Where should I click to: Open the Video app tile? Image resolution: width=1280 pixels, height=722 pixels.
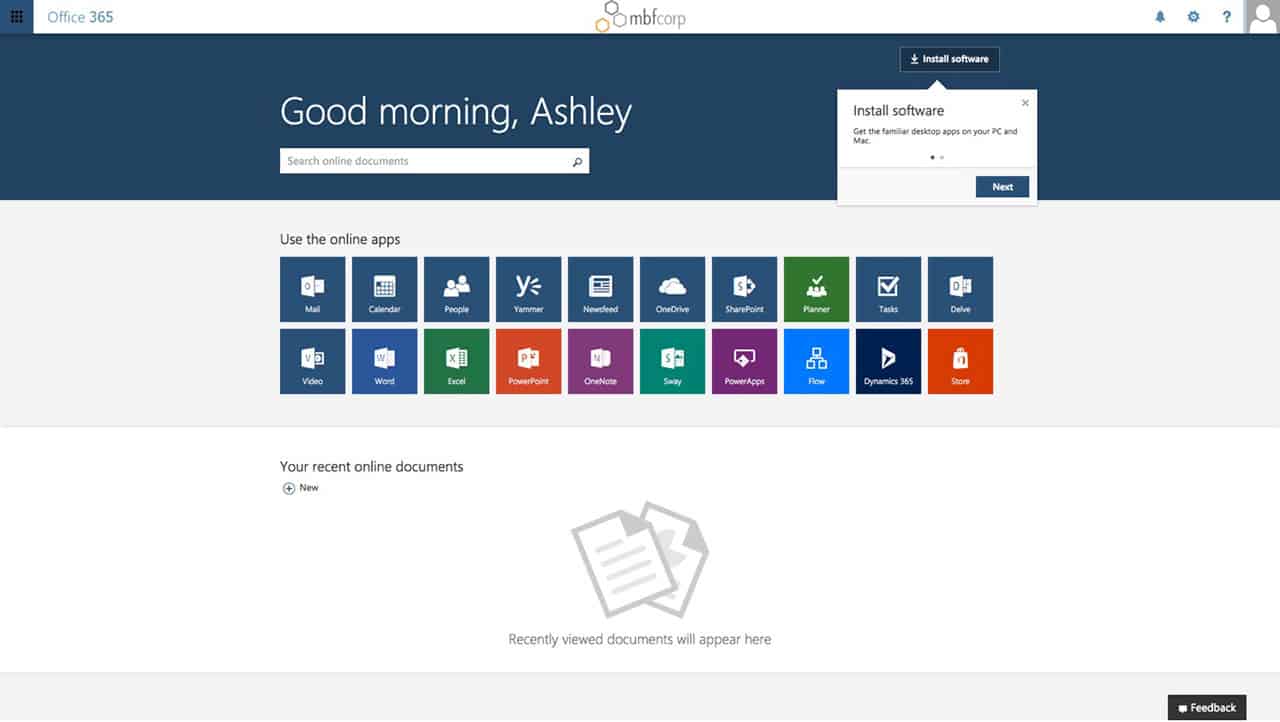click(x=313, y=361)
